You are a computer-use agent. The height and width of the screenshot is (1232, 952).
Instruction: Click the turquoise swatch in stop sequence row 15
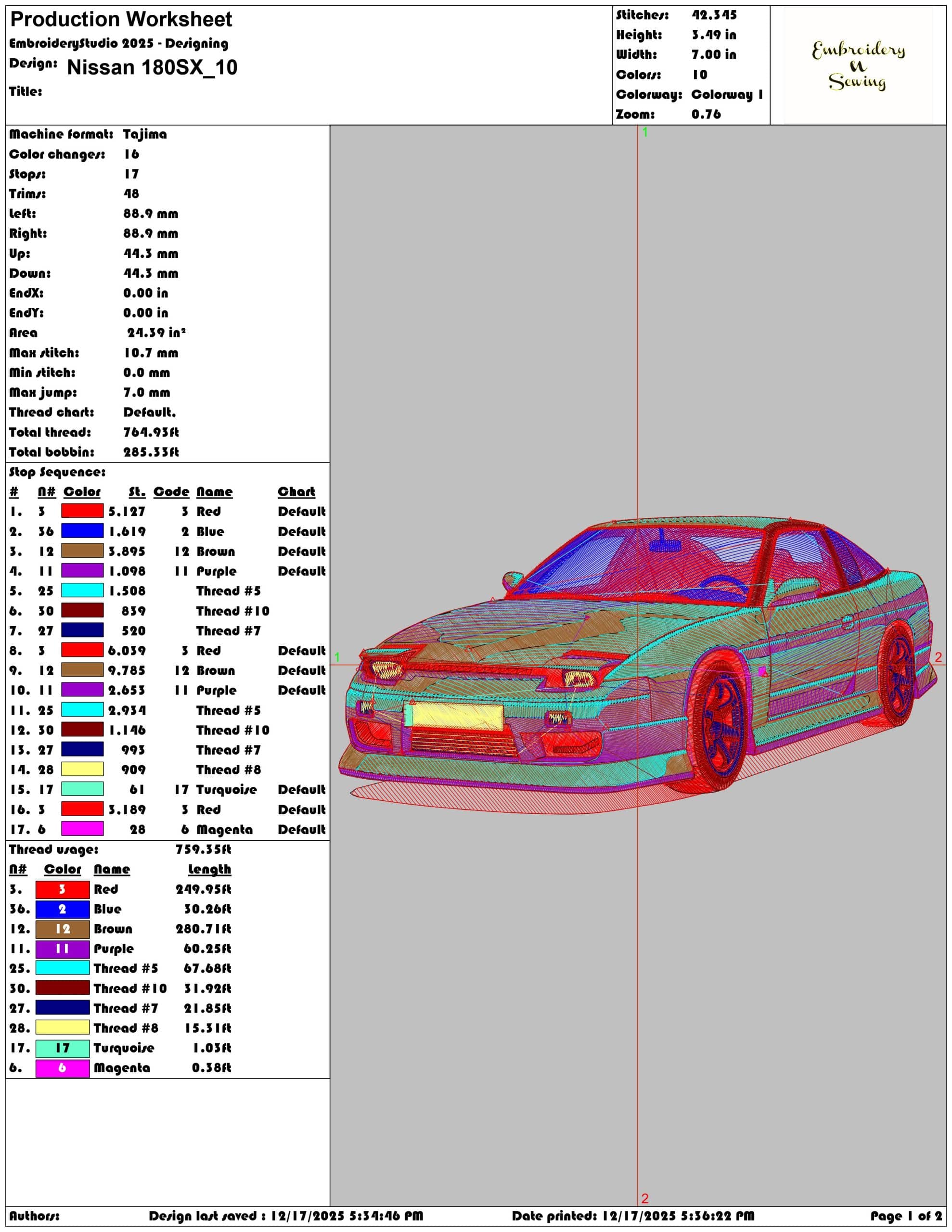[82, 789]
